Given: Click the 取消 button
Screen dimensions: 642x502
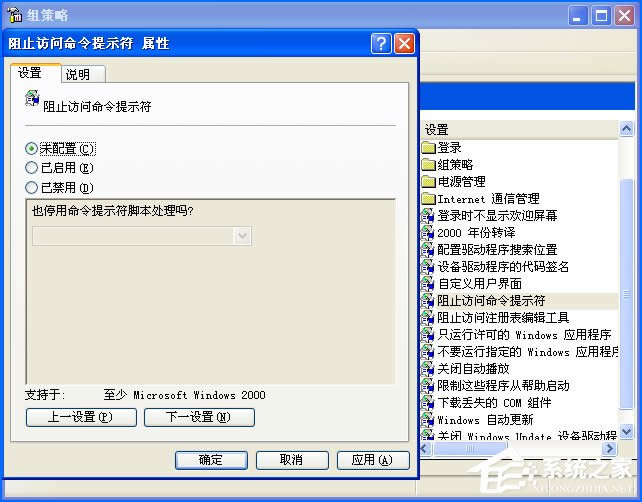Looking at the screenshot, I should point(292,460).
